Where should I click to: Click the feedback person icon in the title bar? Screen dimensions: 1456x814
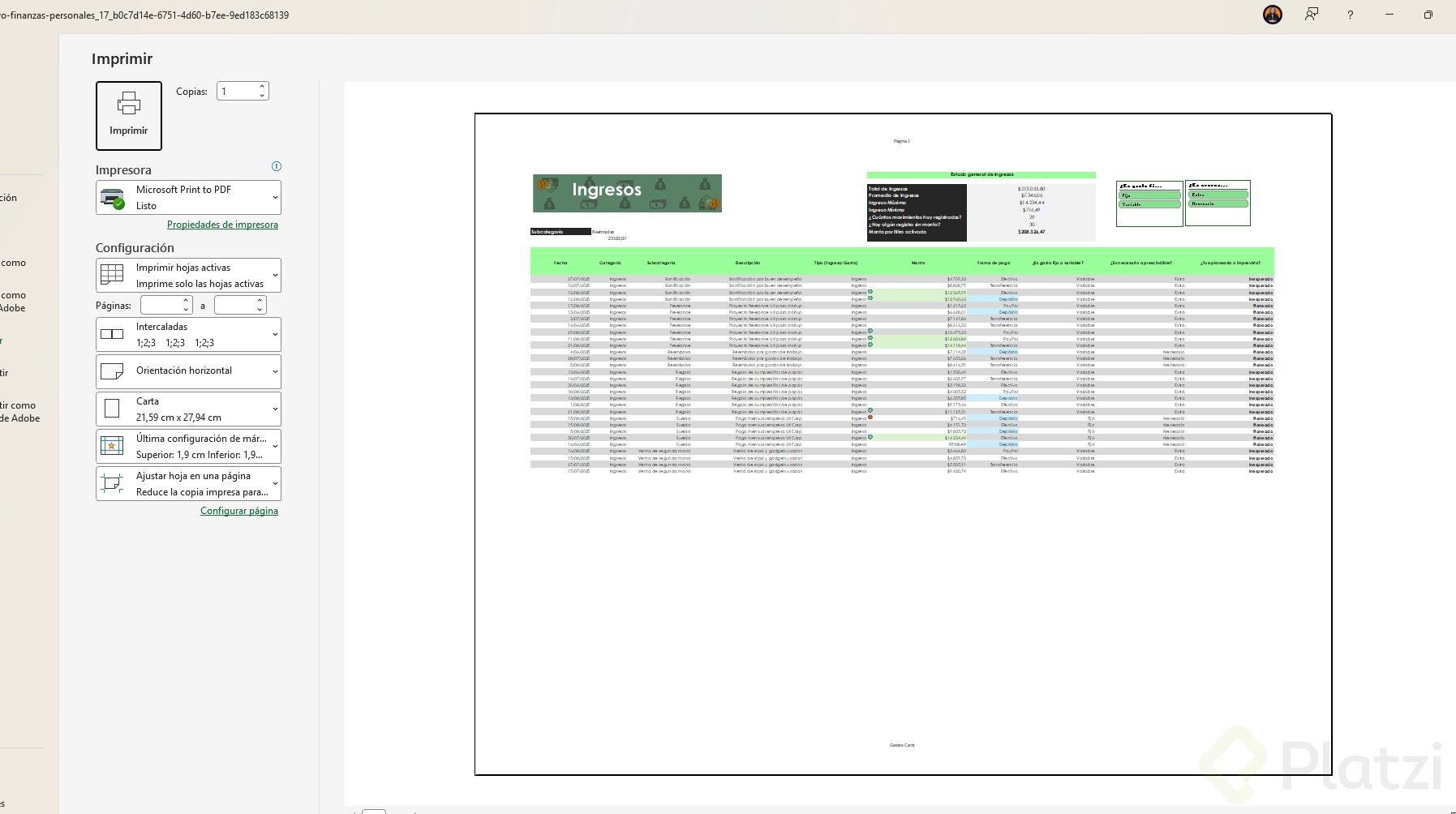coord(1312,15)
